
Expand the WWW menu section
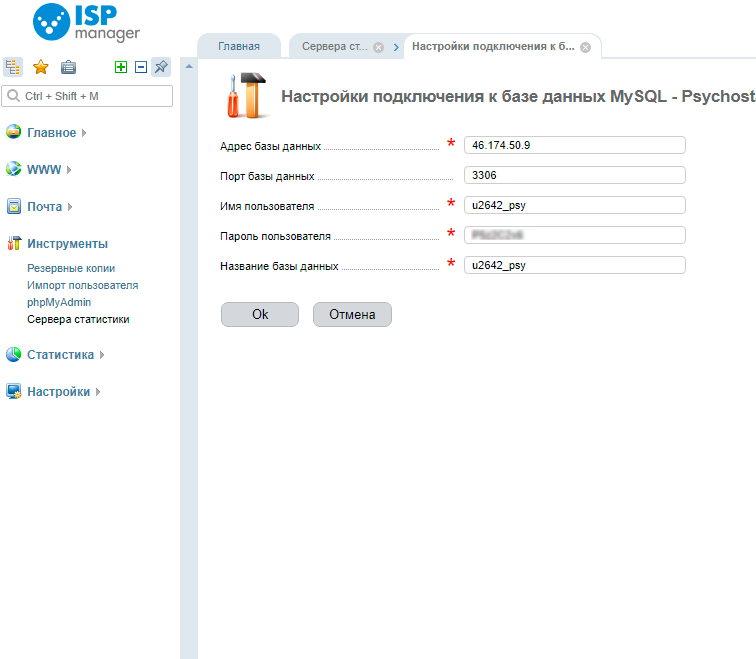click(x=44, y=169)
